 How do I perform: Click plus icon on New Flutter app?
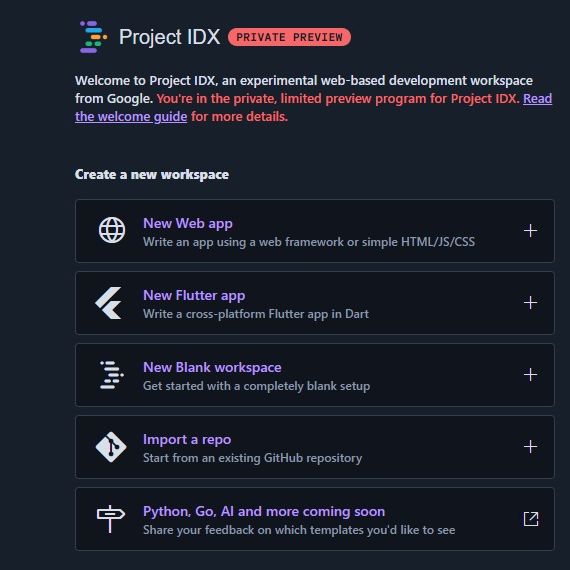point(530,302)
